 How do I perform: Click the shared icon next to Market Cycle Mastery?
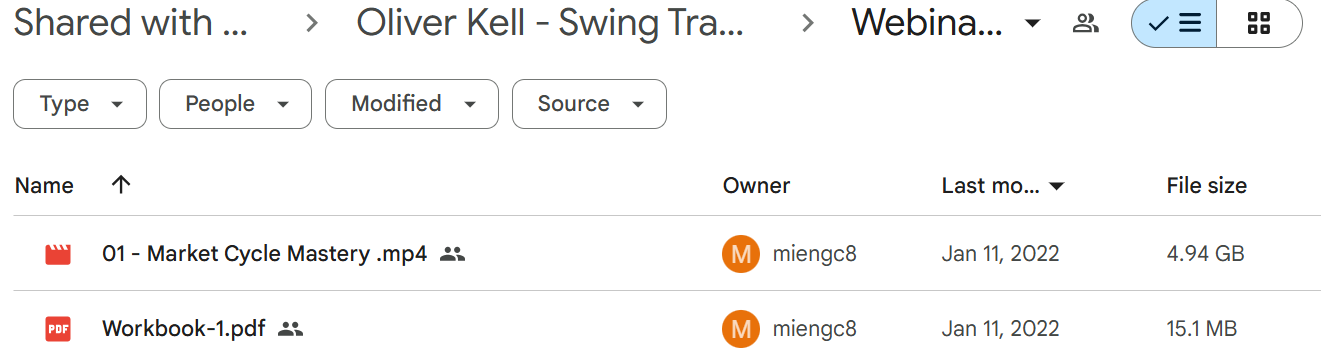(452, 254)
